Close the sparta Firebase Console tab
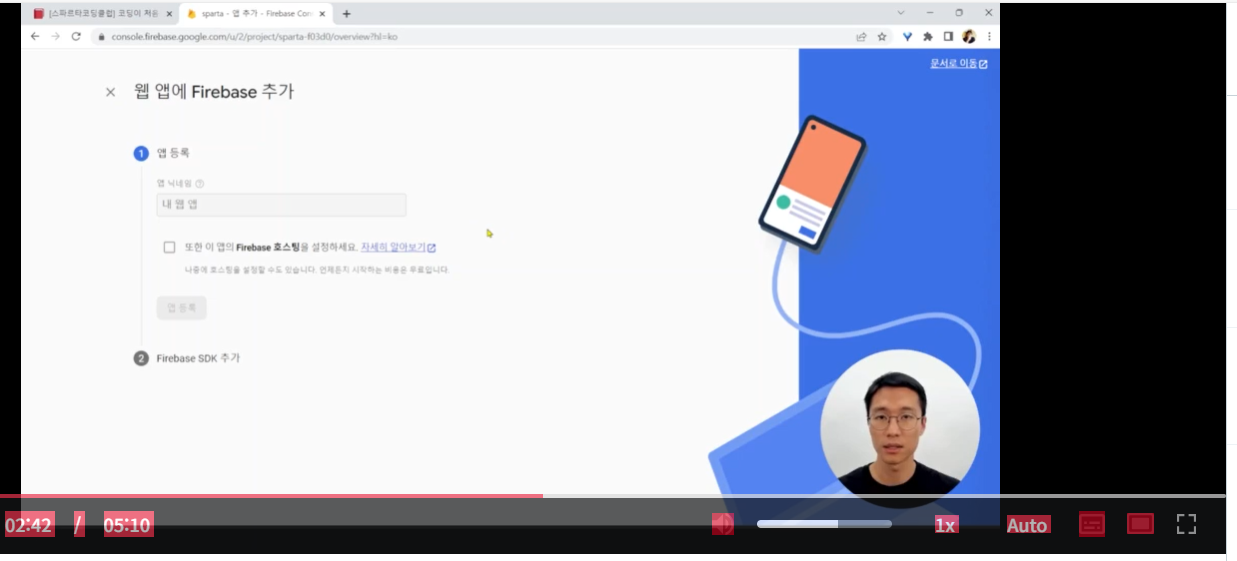 point(321,14)
